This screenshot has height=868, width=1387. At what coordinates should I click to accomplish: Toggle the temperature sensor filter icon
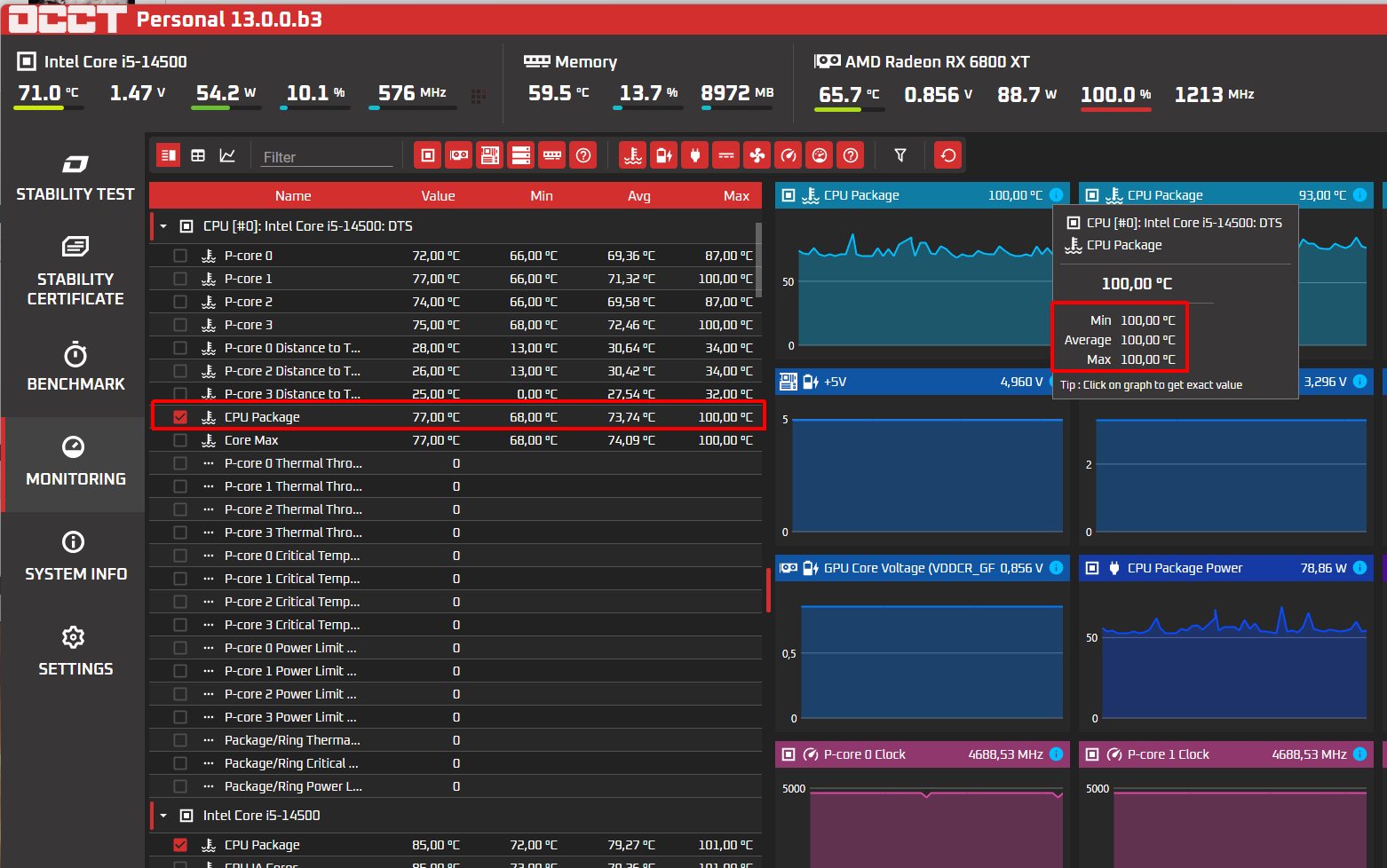[633, 155]
